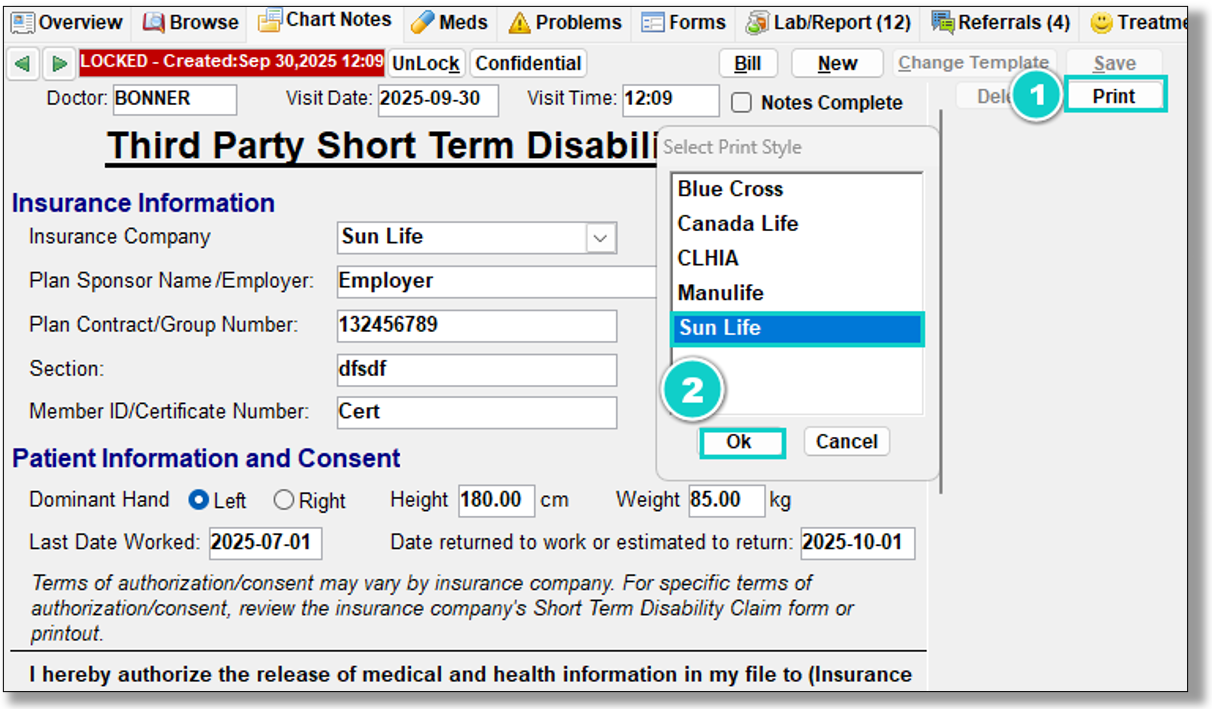Expand the Insurance Company dropdown
The height and width of the screenshot is (709, 1212).
click(x=600, y=238)
